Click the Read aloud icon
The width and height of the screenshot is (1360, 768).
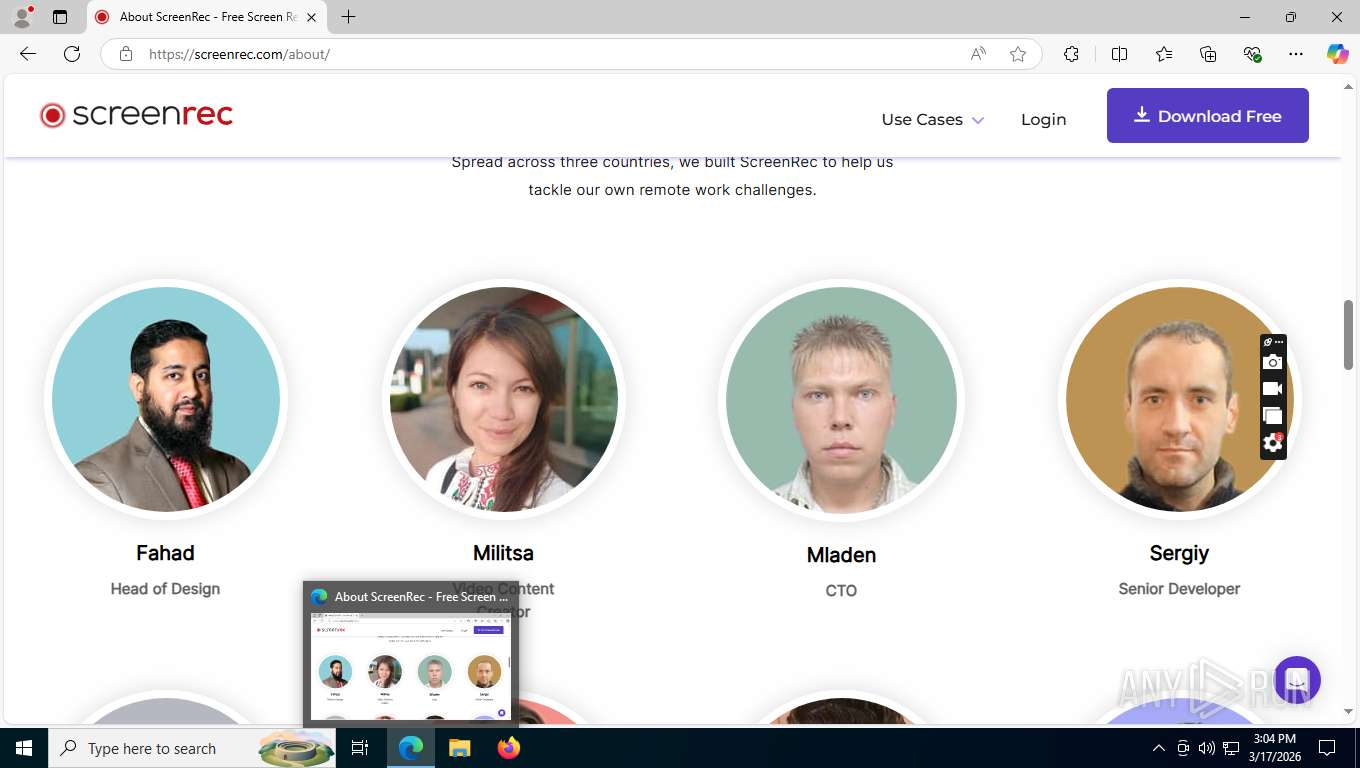[x=978, y=54]
